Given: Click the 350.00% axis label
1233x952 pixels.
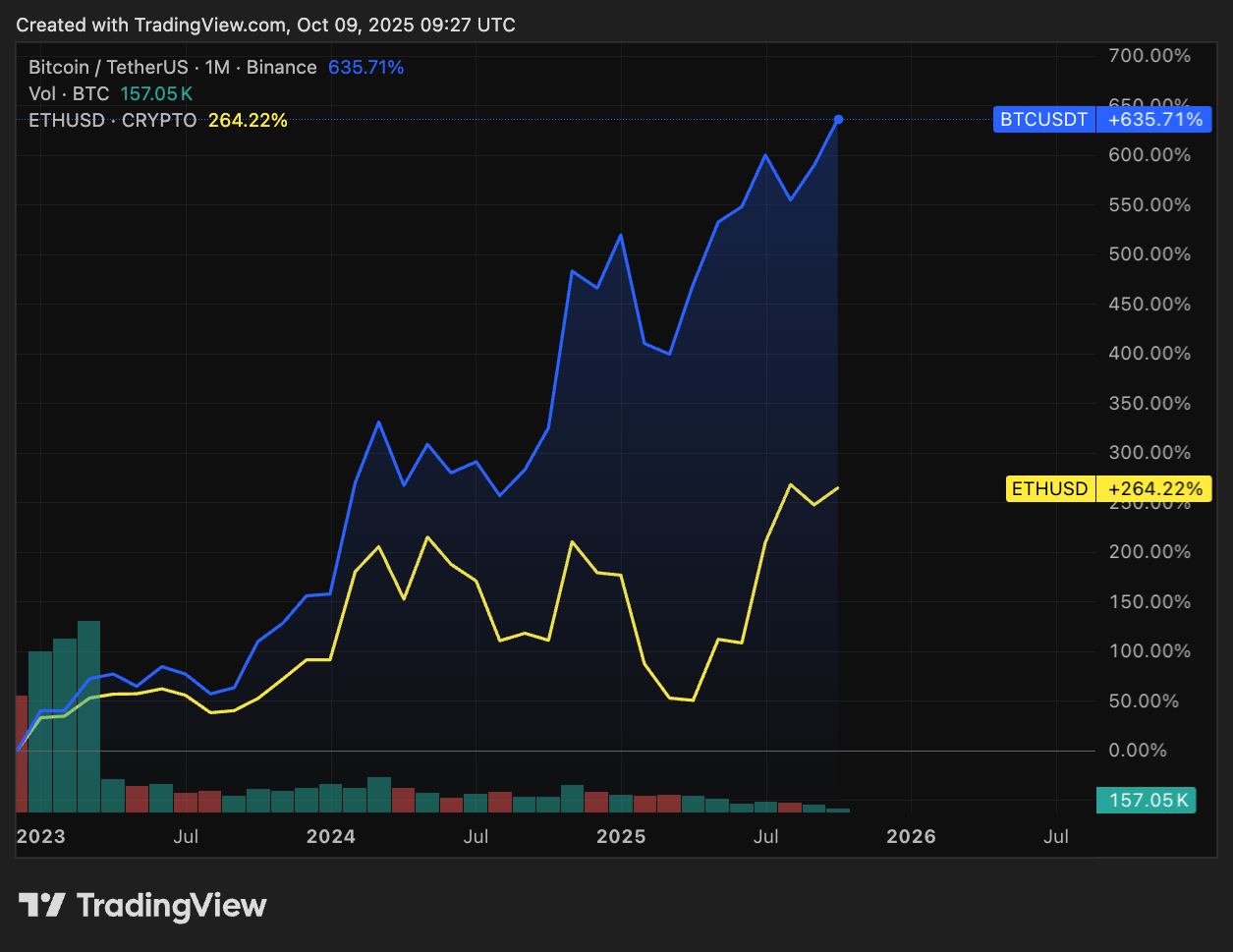Looking at the screenshot, I should (1149, 404).
